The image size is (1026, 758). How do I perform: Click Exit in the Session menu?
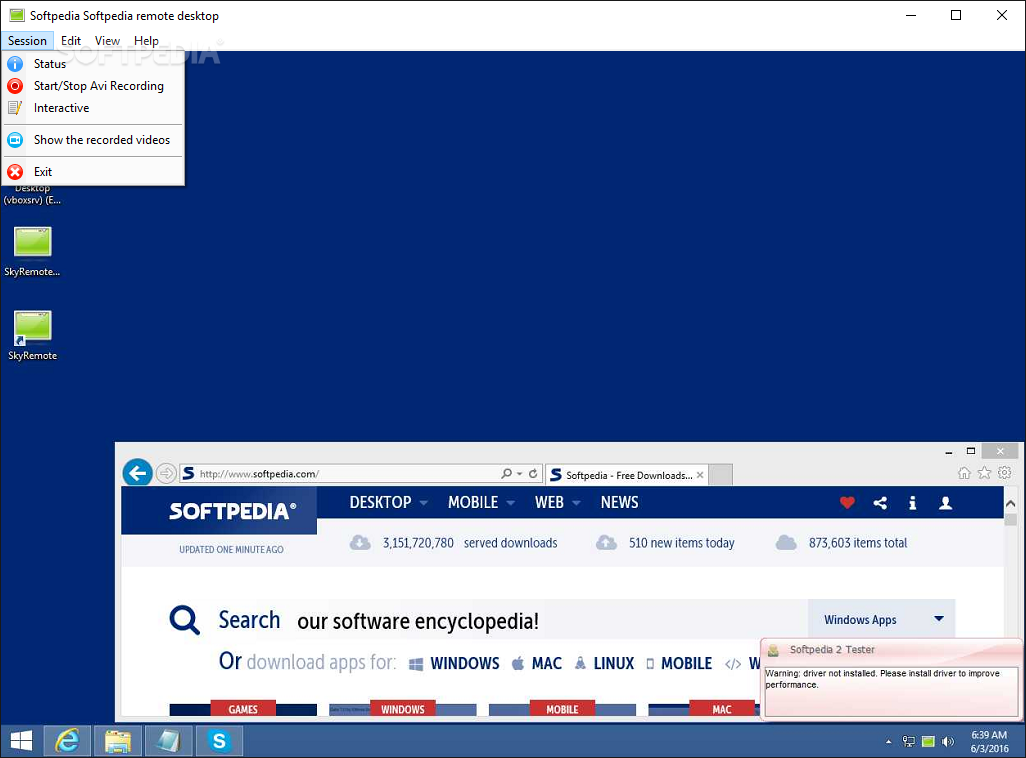click(x=93, y=171)
